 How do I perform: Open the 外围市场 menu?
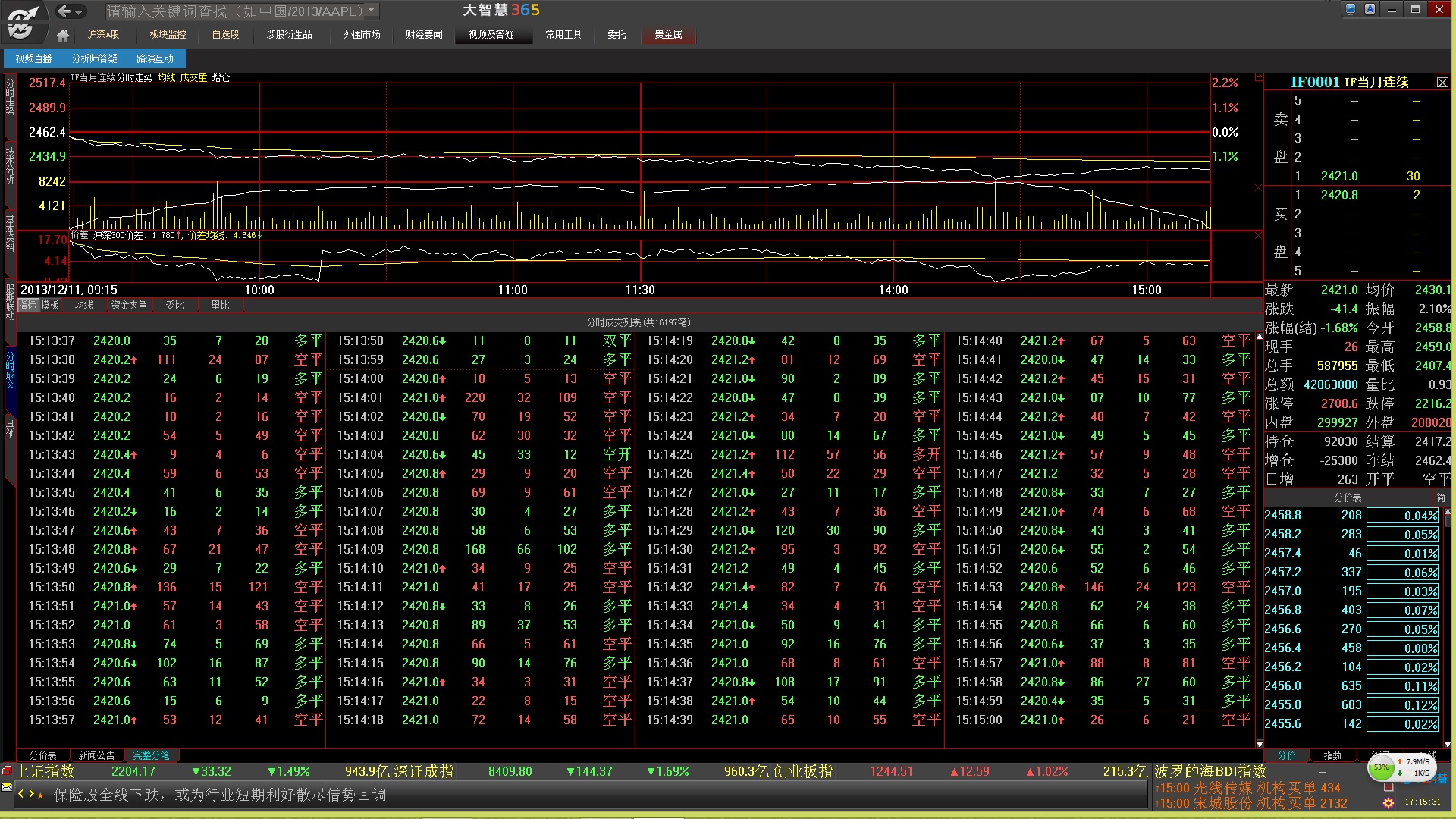point(362,35)
